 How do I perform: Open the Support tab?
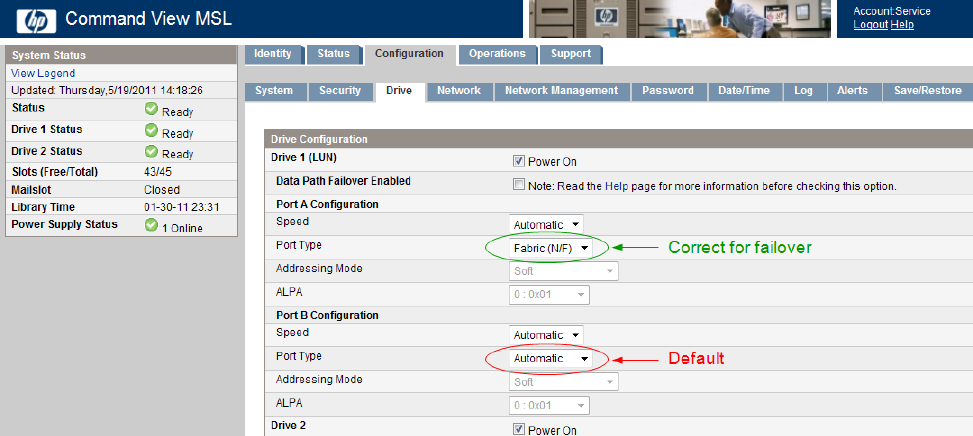pos(571,54)
